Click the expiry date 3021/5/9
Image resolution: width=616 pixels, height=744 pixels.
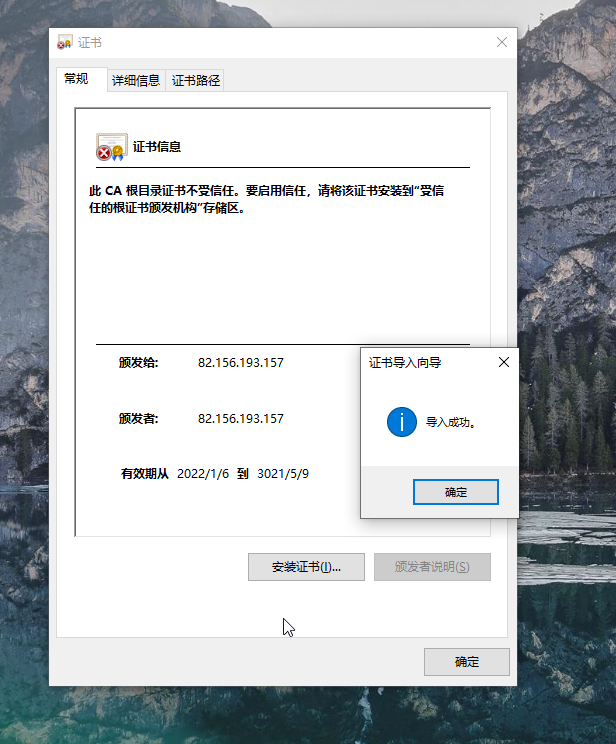pyautogui.click(x=282, y=474)
